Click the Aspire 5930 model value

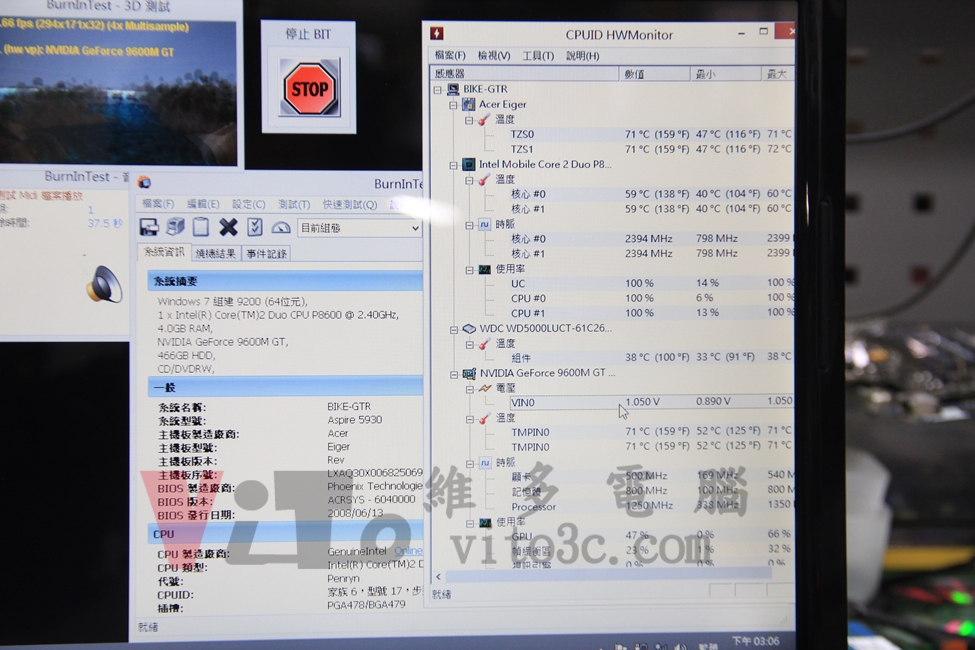[x=354, y=420]
